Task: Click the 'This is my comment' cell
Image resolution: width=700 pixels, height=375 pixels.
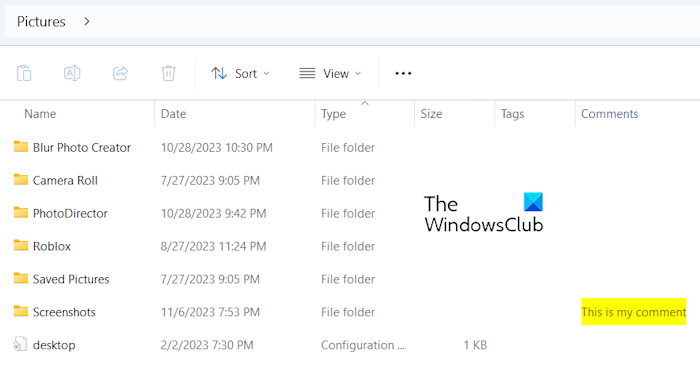Action: (x=633, y=312)
